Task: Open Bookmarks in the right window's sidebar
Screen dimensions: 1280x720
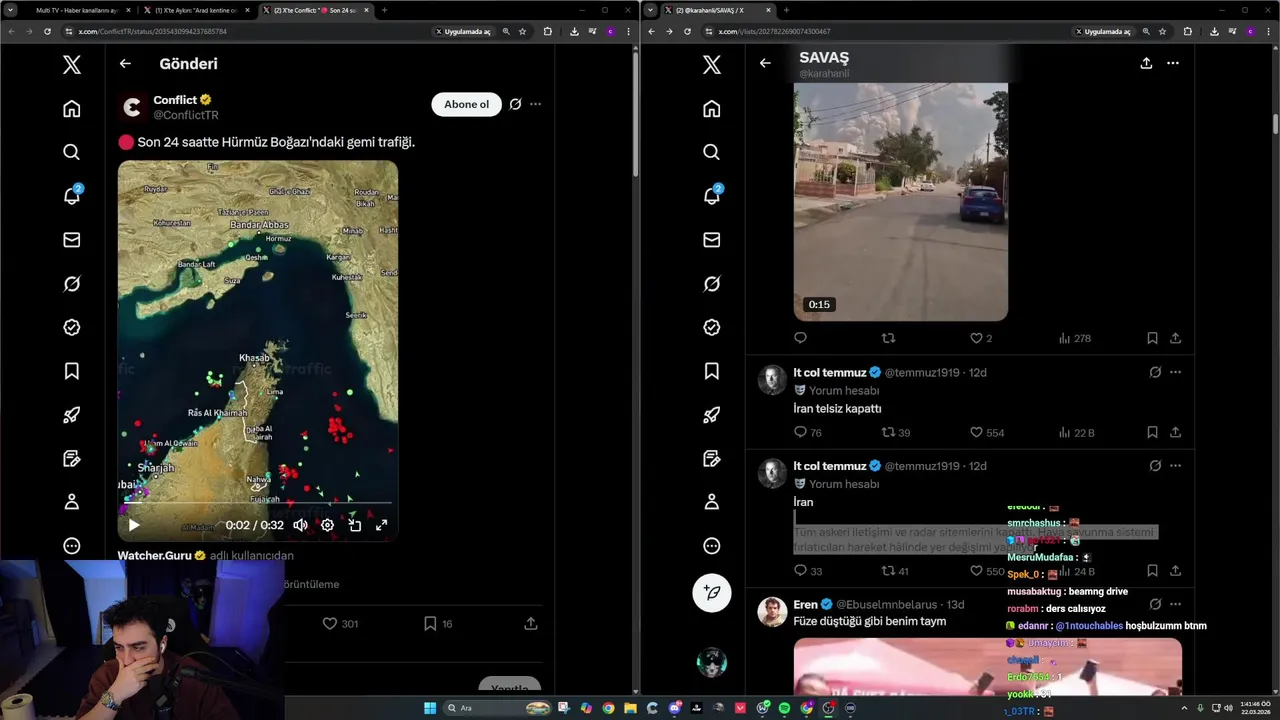Action: pyautogui.click(x=711, y=371)
